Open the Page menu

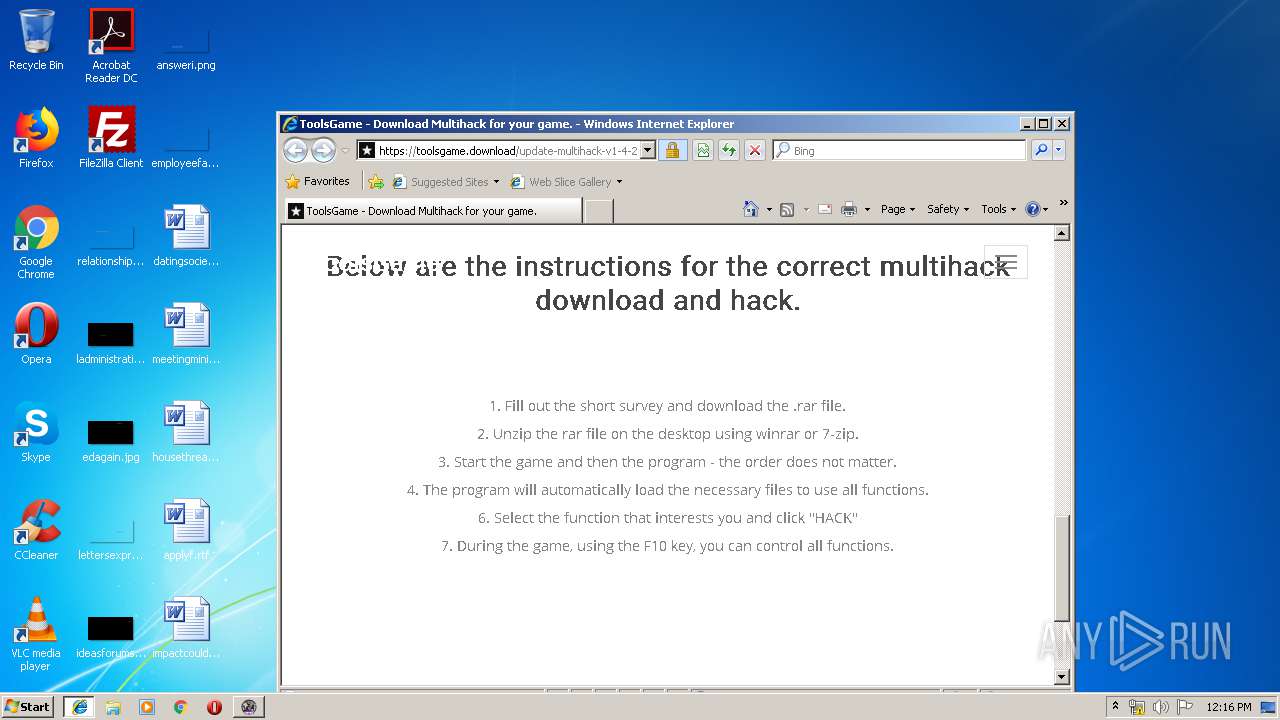(x=897, y=209)
